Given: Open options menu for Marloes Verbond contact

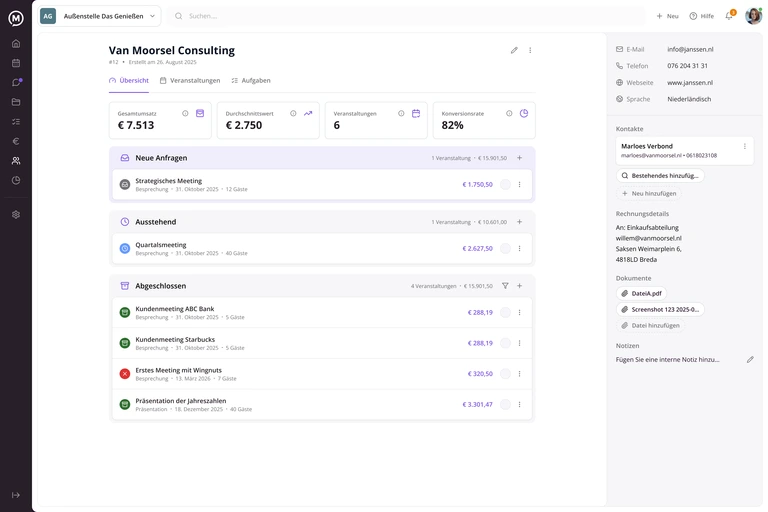Looking at the screenshot, I should pos(744,146).
